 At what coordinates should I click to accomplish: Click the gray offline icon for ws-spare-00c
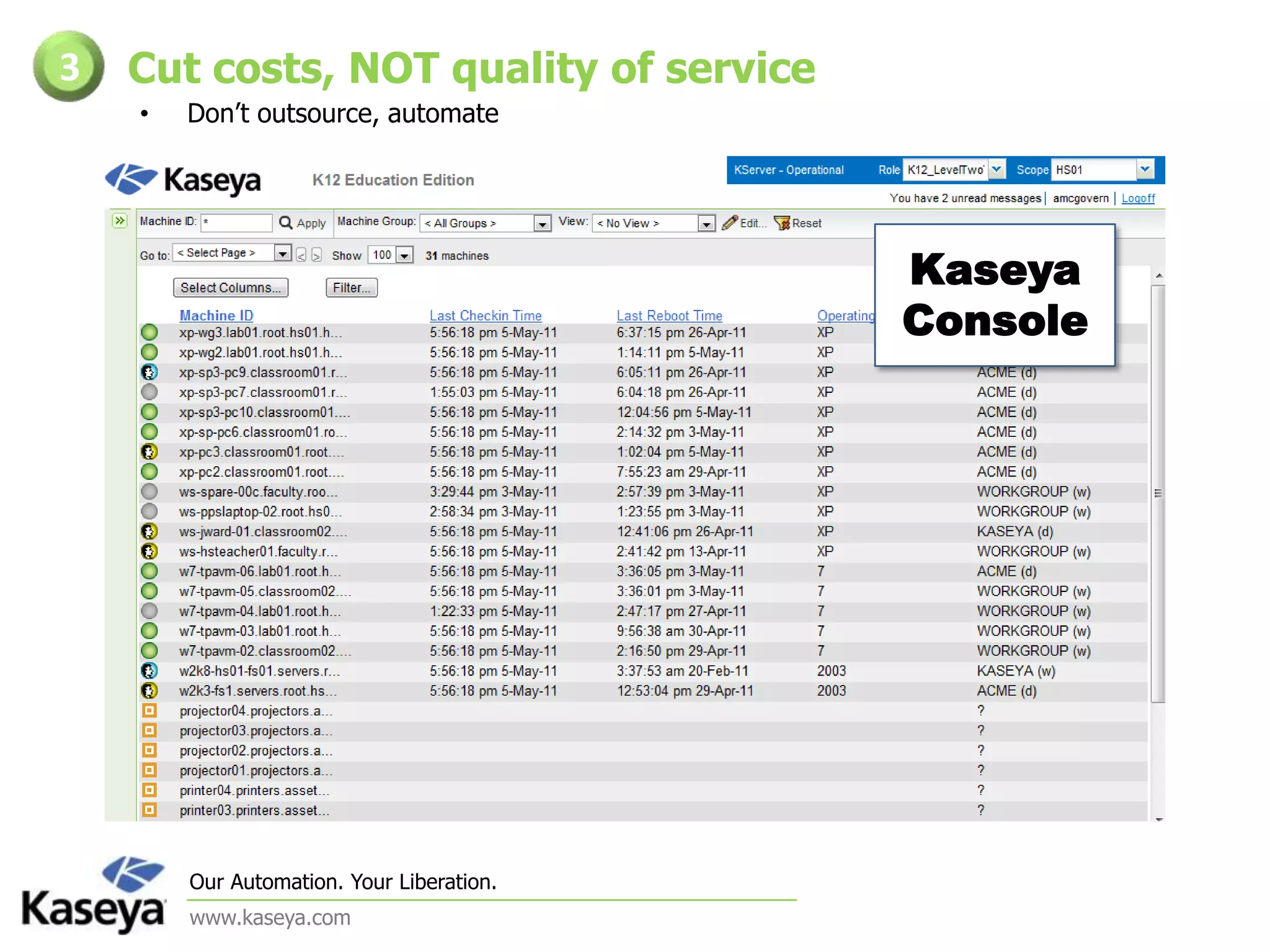pos(149,491)
